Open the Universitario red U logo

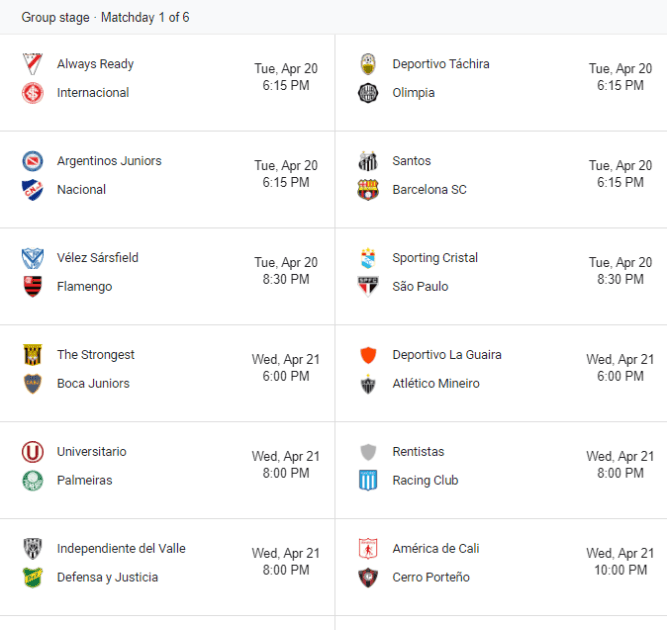pos(33,452)
